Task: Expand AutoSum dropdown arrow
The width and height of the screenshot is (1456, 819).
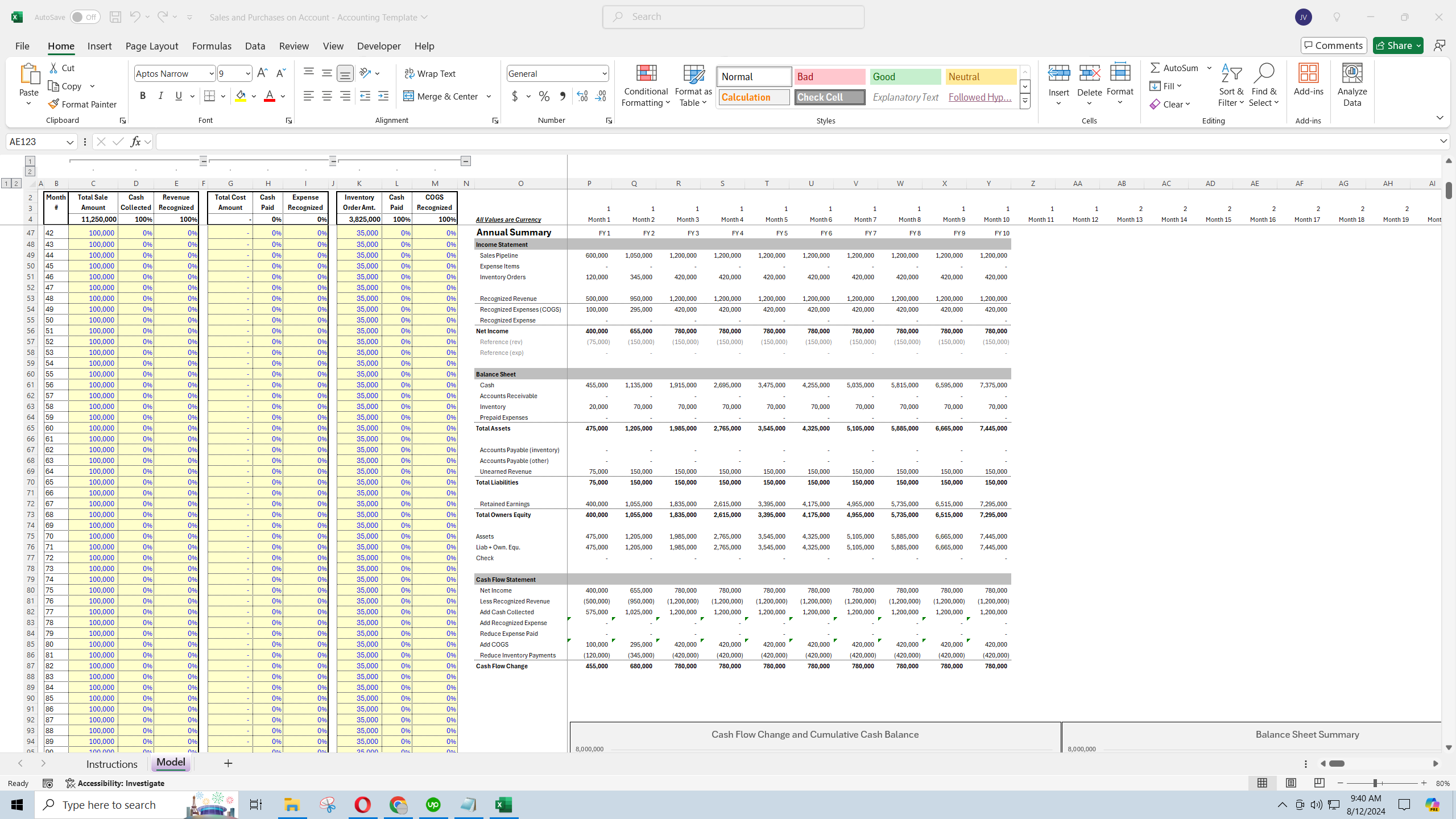Action: (x=1210, y=68)
